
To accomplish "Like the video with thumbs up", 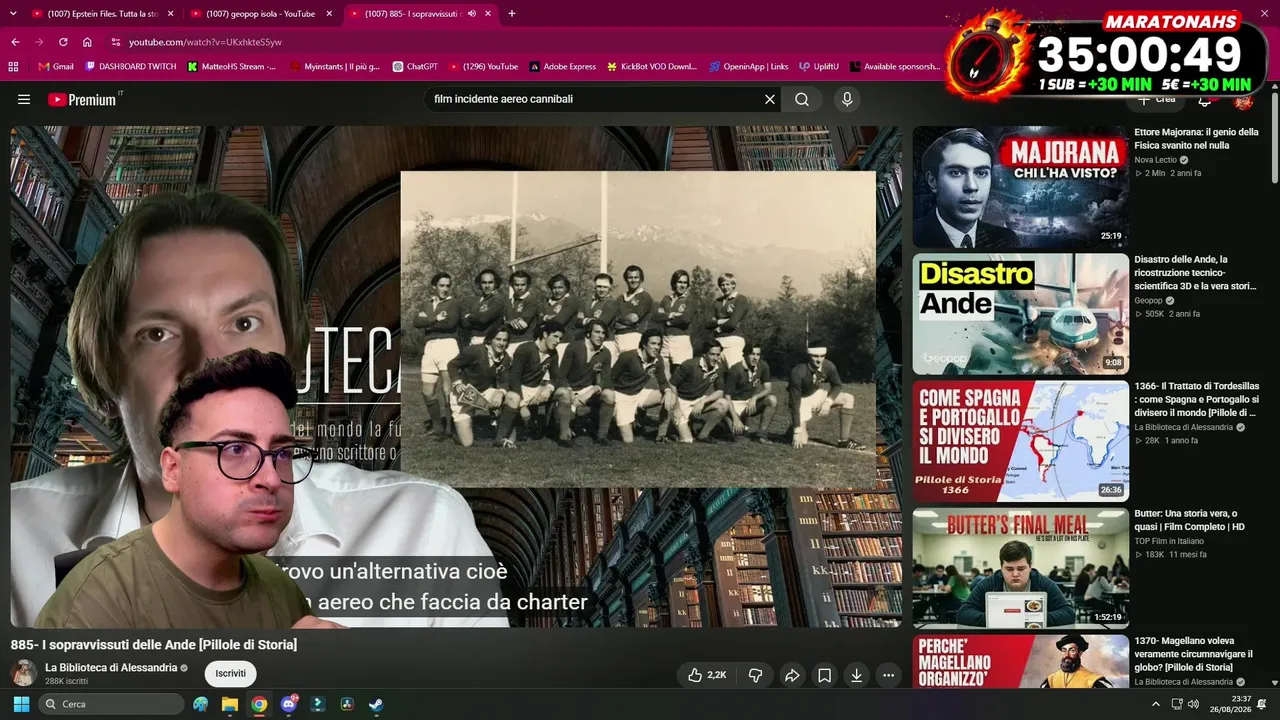I will click(708, 675).
